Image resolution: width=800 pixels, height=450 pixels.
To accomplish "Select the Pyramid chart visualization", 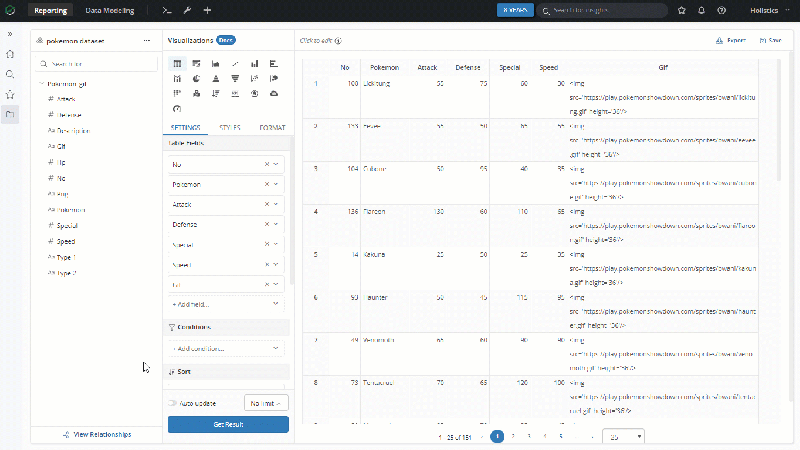I will pyautogui.click(x=216, y=79).
